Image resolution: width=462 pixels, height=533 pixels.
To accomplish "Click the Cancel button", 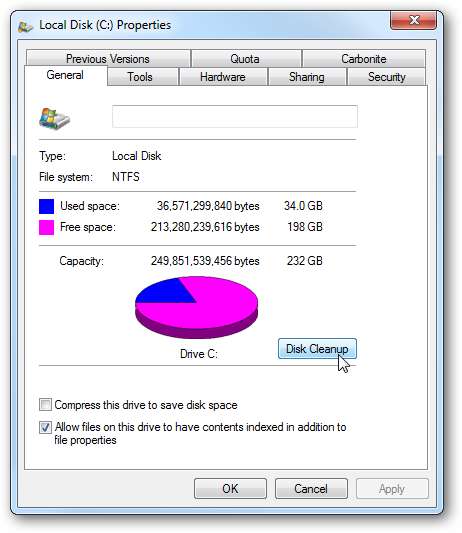I will click(x=311, y=489).
